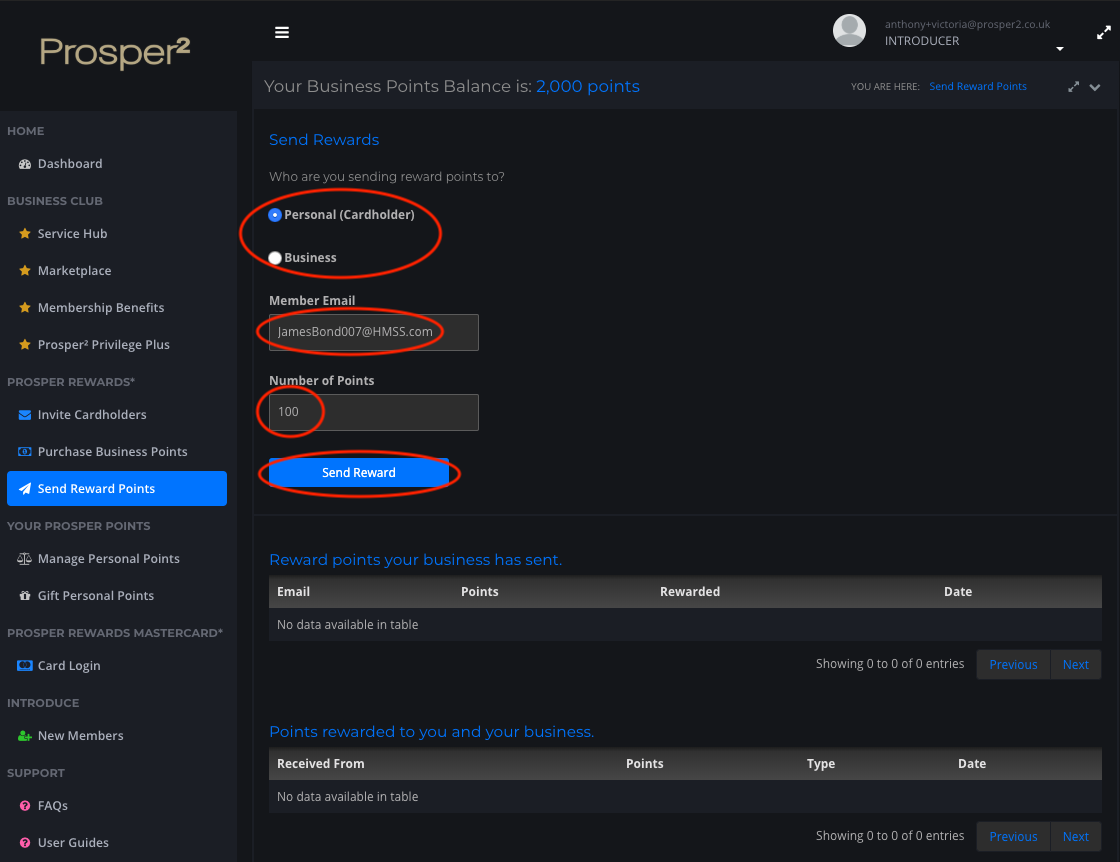Click the 2,000 points balance text
Image resolution: width=1120 pixels, height=862 pixels.
[588, 86]
